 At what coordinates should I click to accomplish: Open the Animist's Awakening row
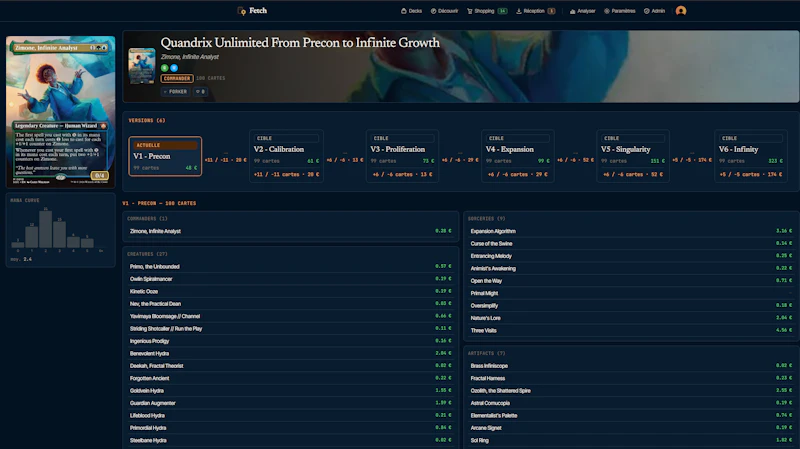click(x=631, y=268)
